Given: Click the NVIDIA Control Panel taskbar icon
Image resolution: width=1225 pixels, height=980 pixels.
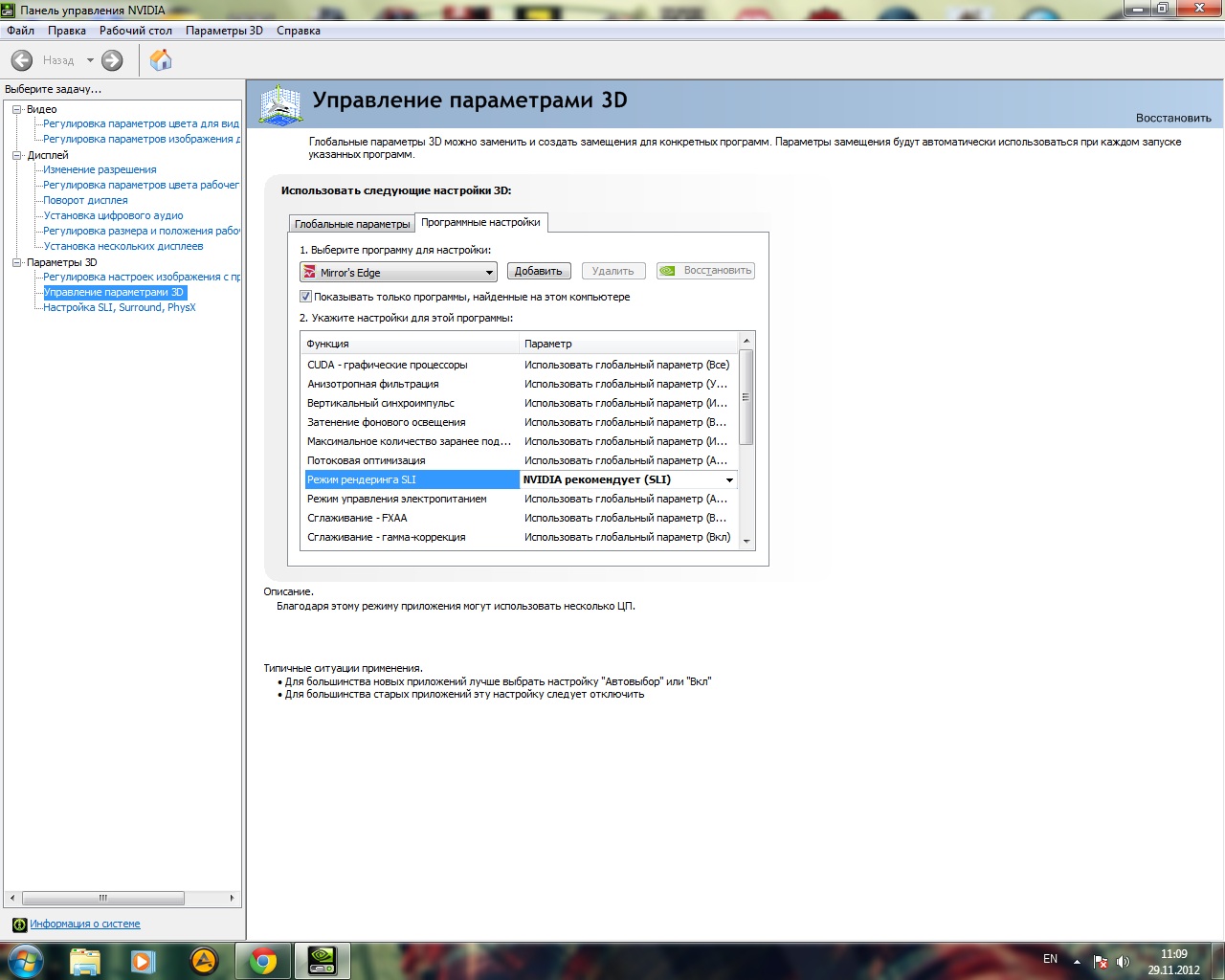Looking at the screenshot, I should point(323,961).
